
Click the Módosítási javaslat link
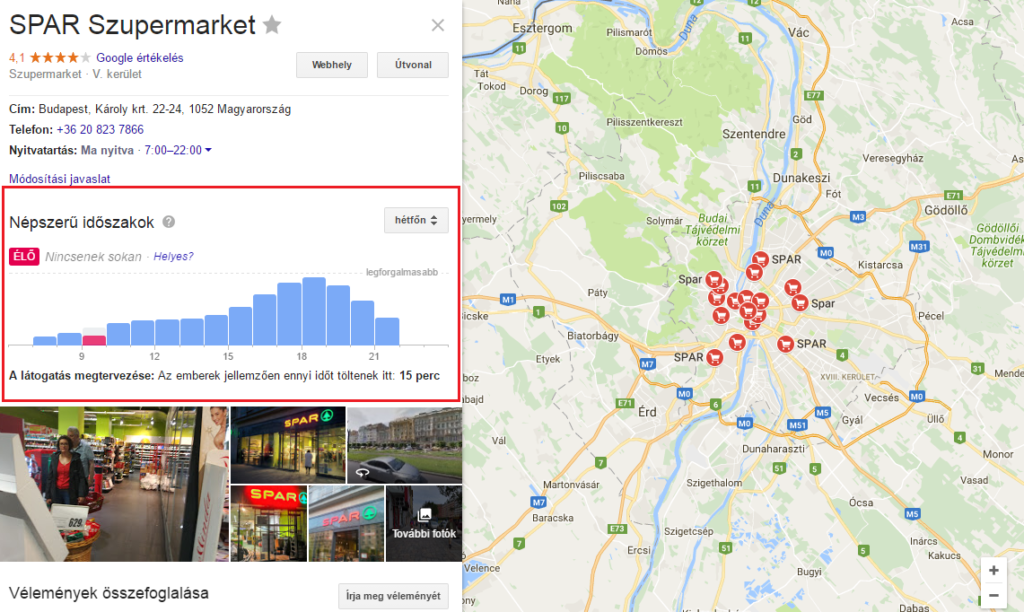click(x=59, y=179)
